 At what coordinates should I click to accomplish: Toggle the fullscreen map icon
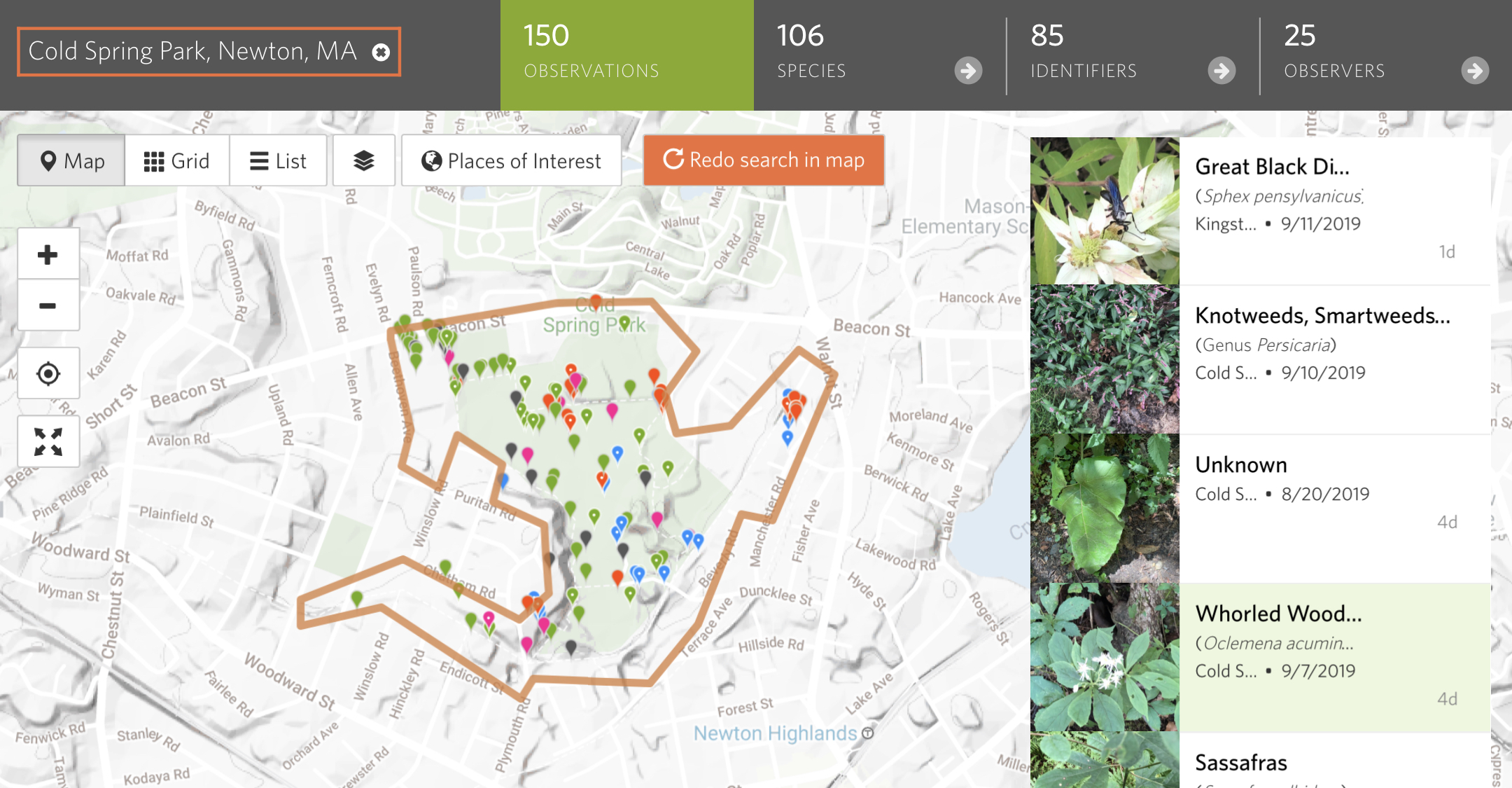(48, 441)
